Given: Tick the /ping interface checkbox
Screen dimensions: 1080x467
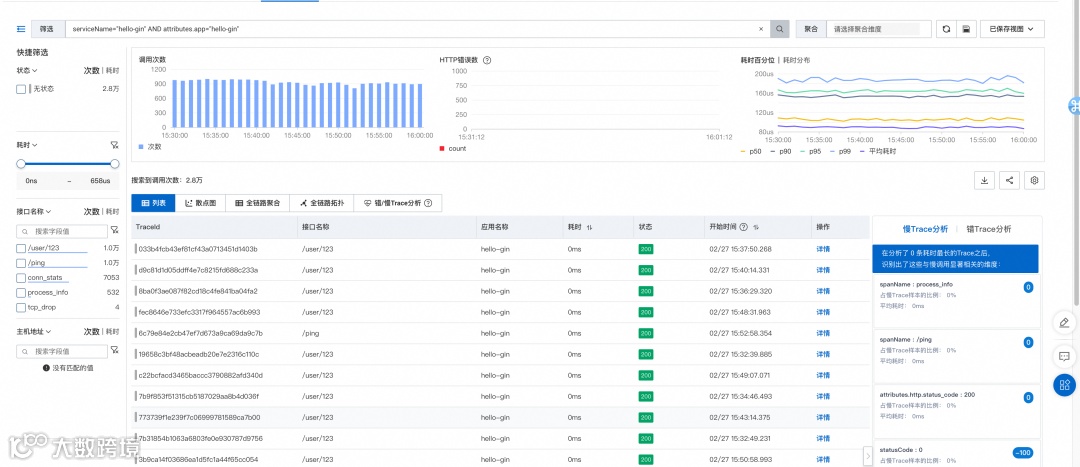Looking at the screenshot, I should click(x=21, y=262).
